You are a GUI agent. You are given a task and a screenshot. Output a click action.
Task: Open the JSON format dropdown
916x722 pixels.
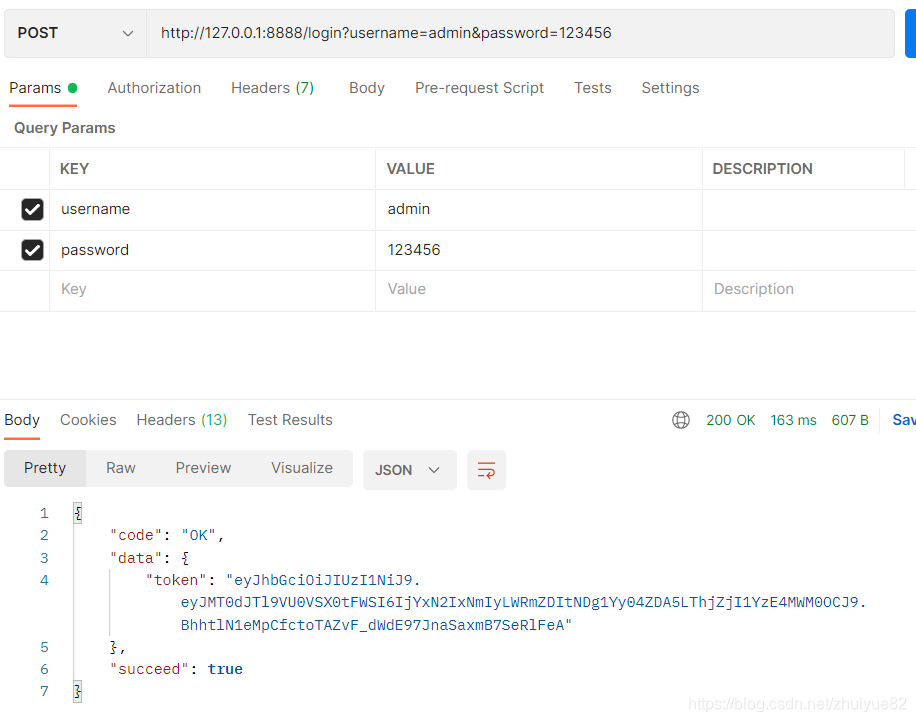tap(410, 470)
